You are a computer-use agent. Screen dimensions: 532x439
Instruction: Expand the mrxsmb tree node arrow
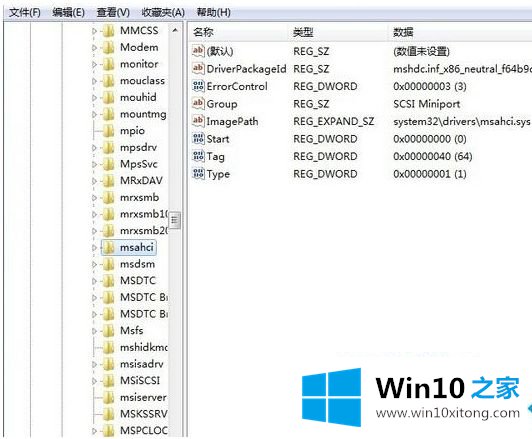point(94,198)
